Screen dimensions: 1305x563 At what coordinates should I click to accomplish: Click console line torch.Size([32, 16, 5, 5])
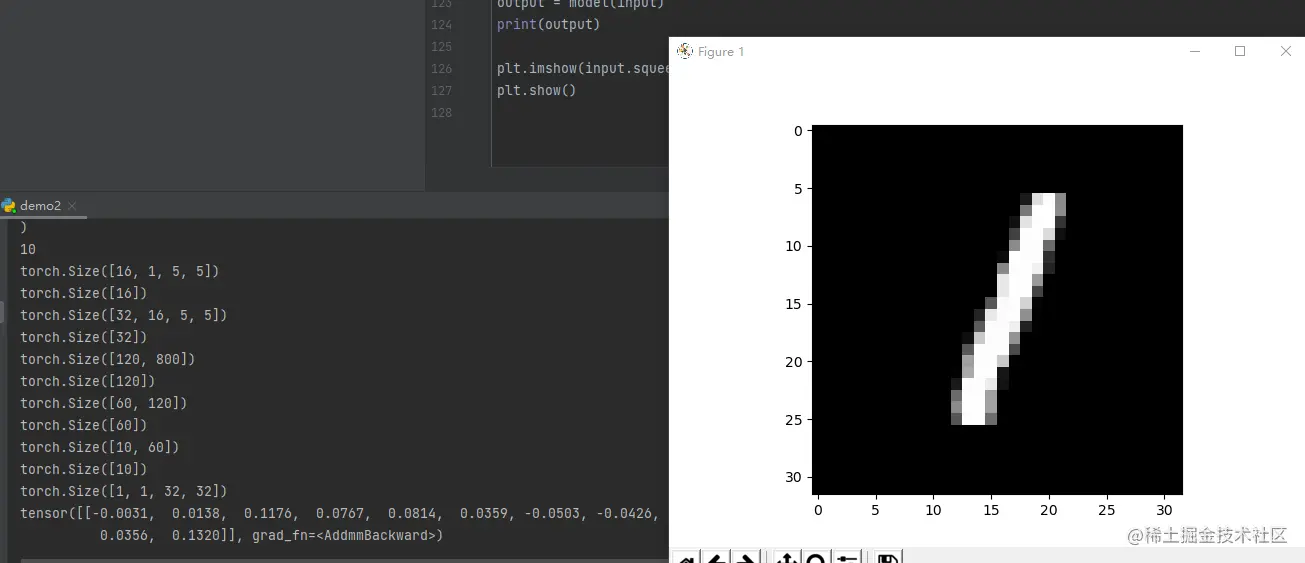pos(124,315)
